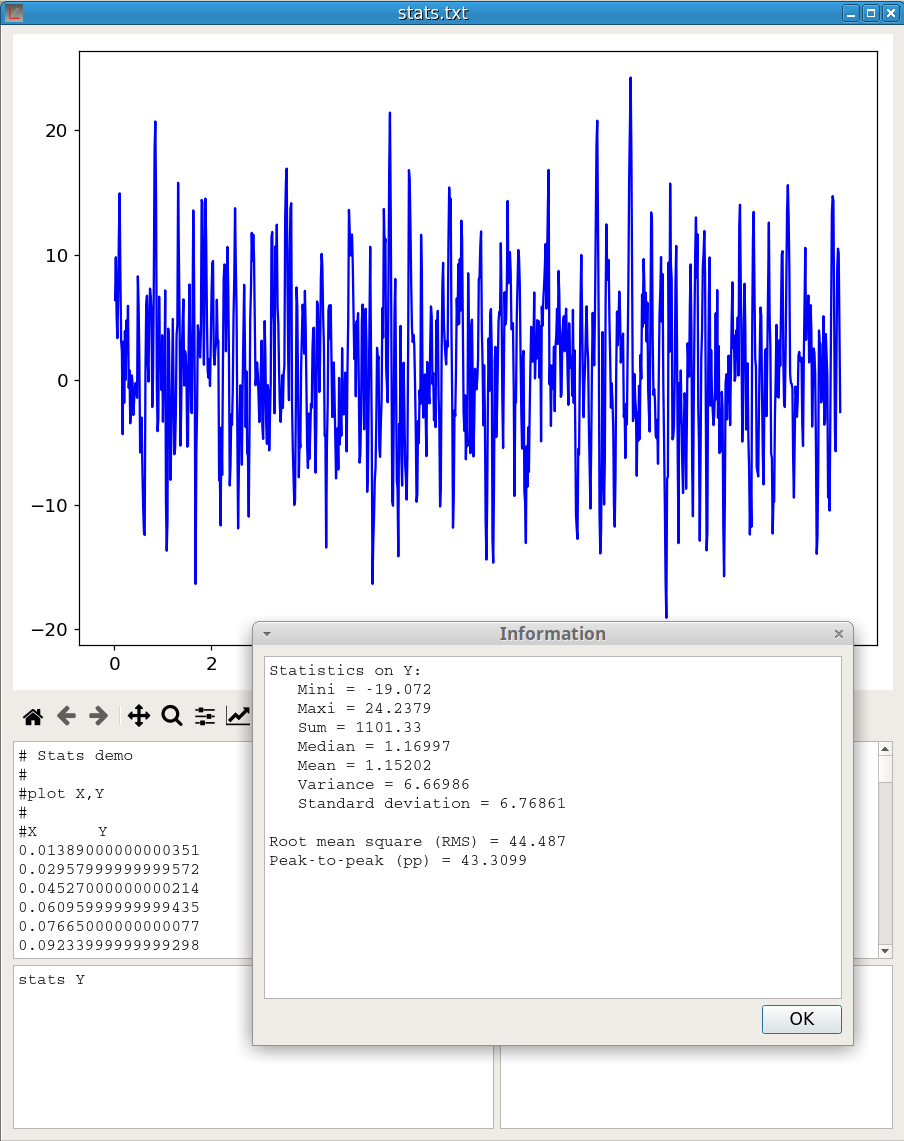Click data value 0.04527000000000214
The width and height of the screenshot is (904, 1141).
[x=109, y=888]
